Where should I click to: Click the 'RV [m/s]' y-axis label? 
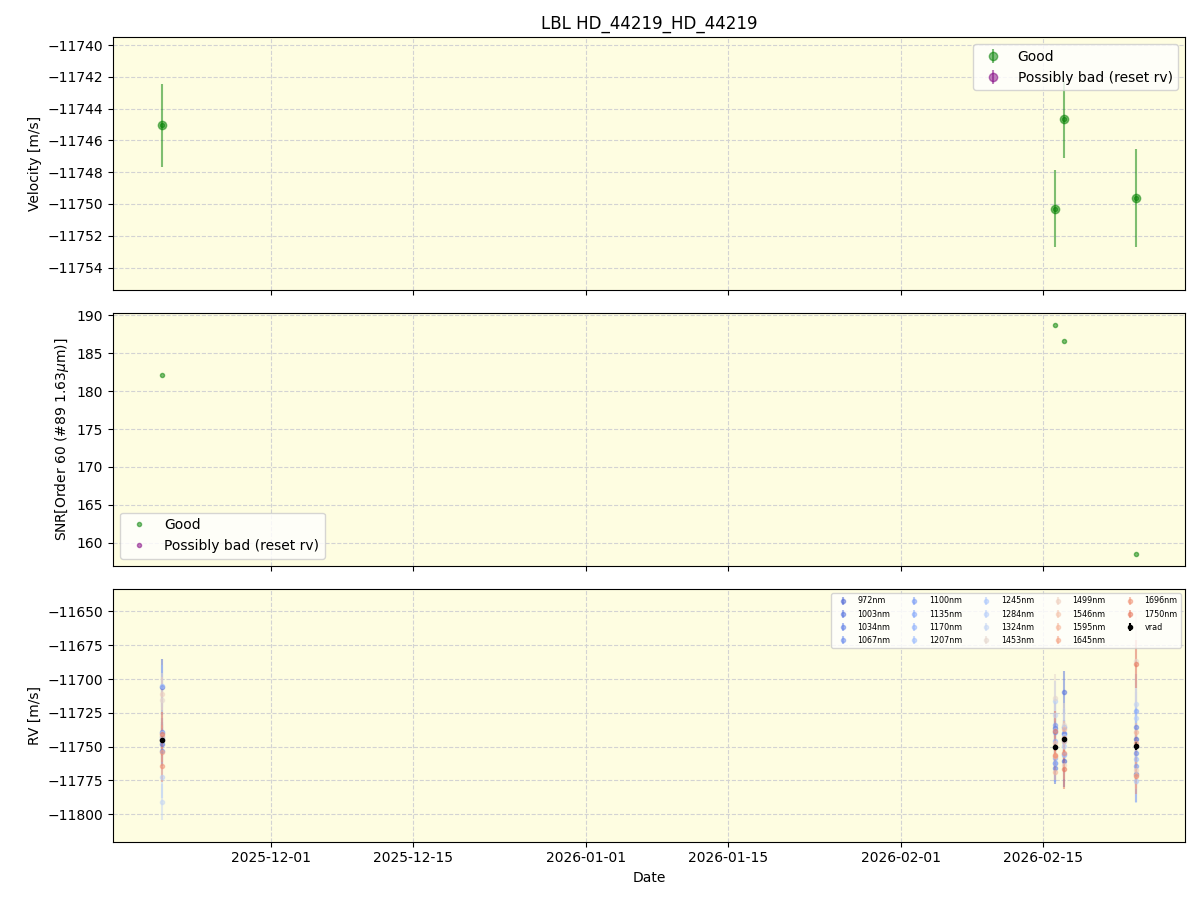point(34,715)
